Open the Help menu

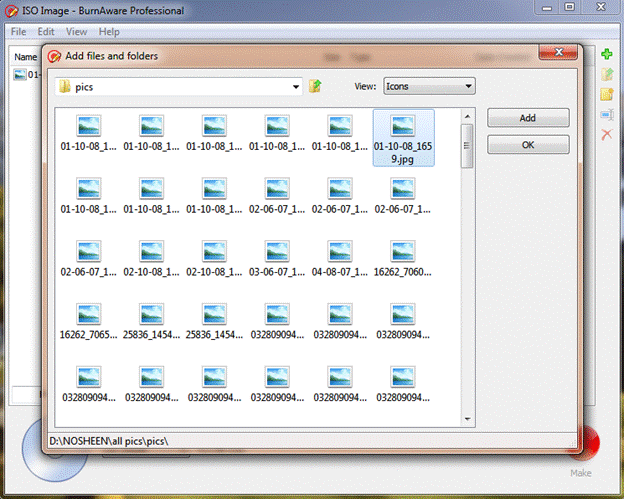point(109,32)
